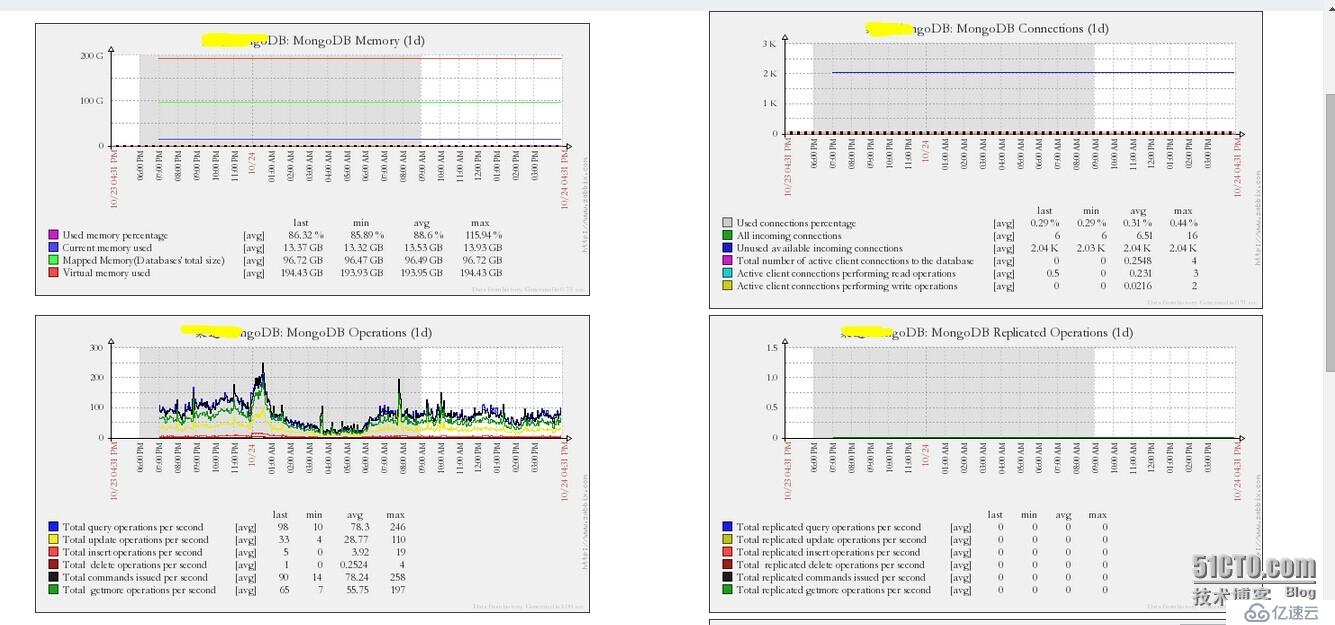The width and height of the screenshot is (1335, 625).
Task: Click the green Total replicated getmore operations swatch
Action: tap(728, 590)
